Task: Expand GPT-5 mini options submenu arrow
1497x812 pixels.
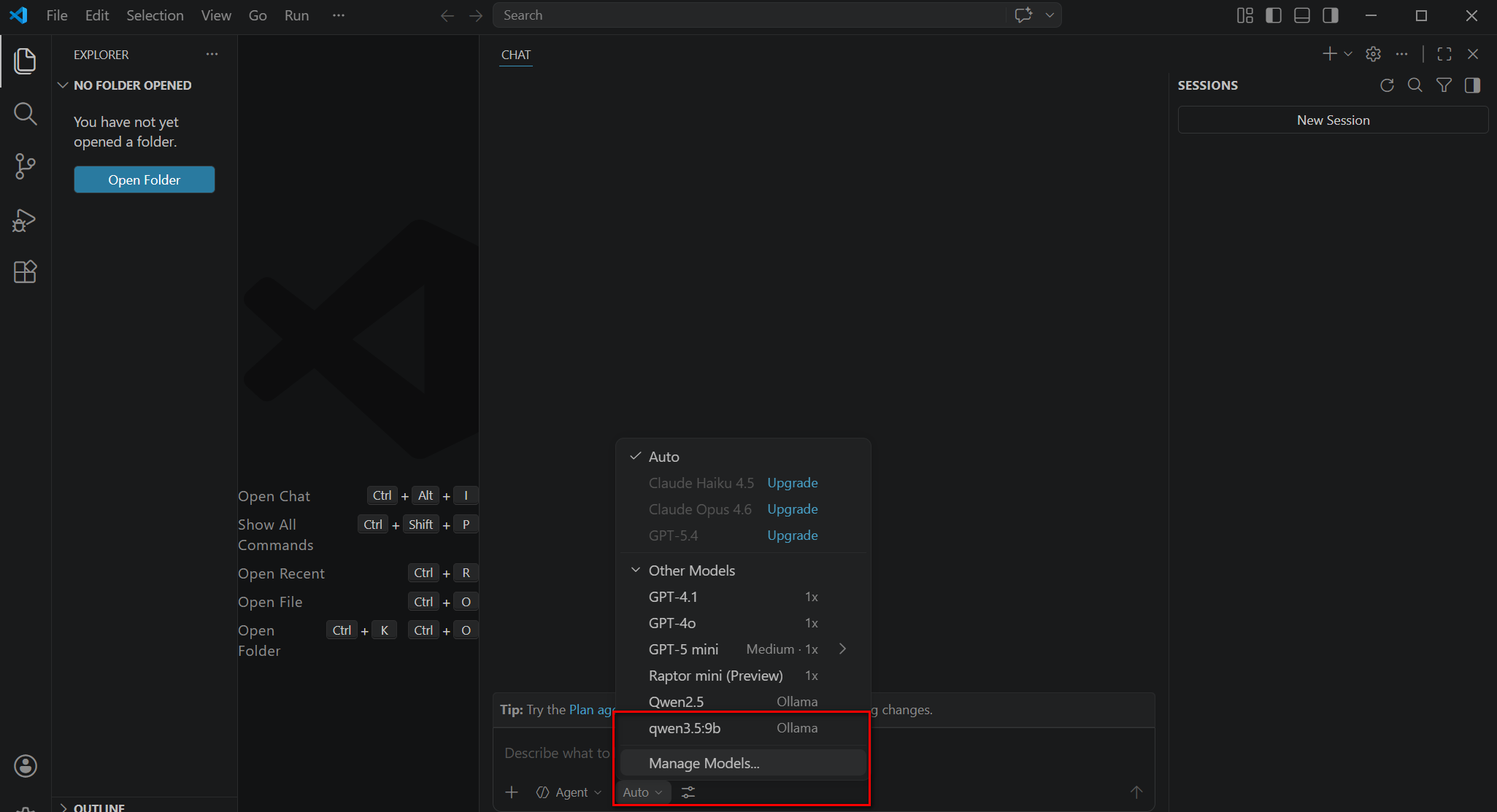Action: point(843,649)
